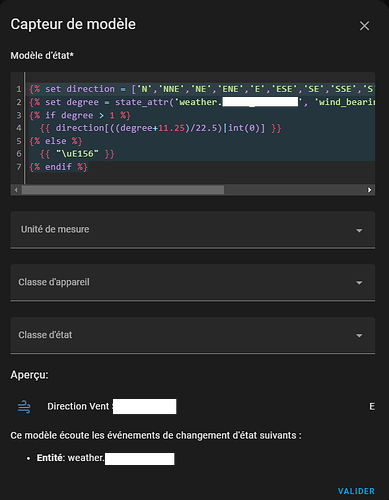The width and height of the screenshot is (389, 500).
Task: Click the horizontal scrollbar thumb in editor
Action: click(123, 190)
